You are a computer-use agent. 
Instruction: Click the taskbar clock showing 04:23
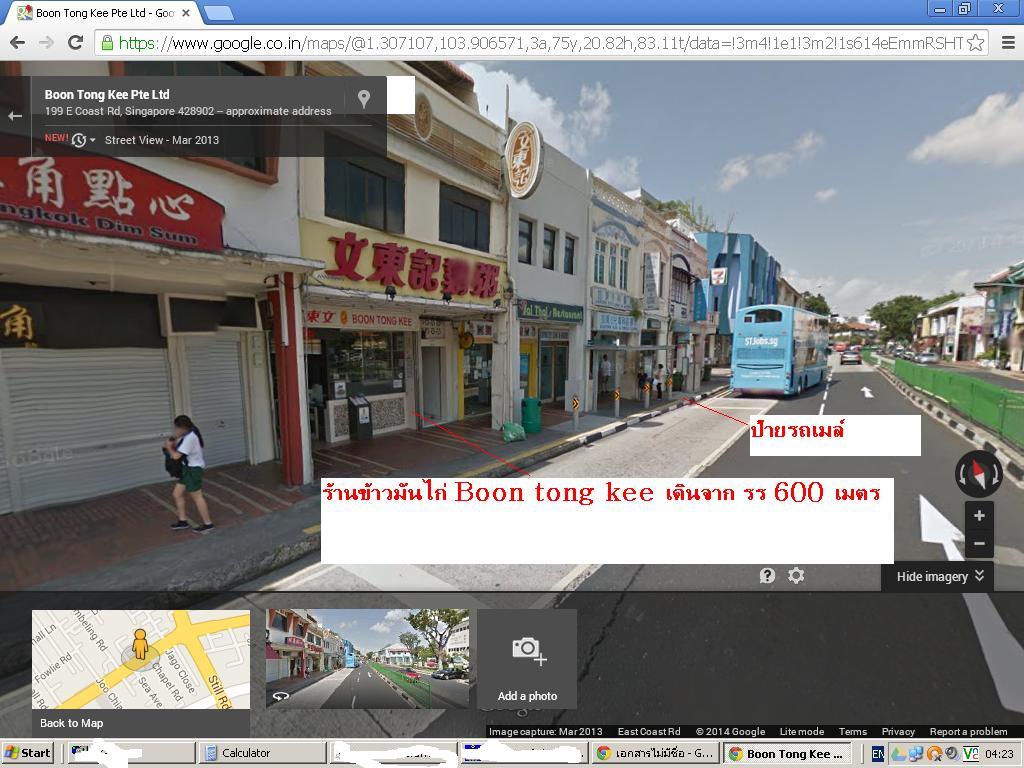(x=999, y=754)
